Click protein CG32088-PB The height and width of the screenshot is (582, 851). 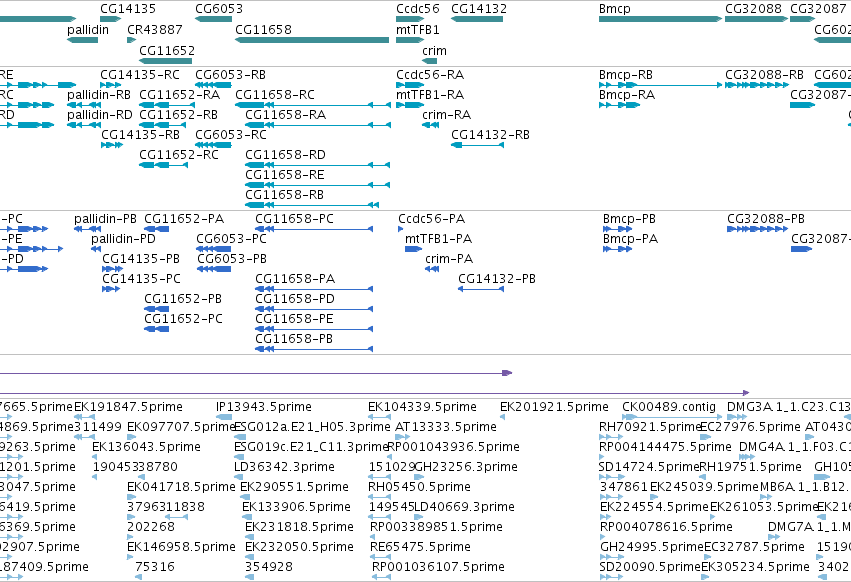766,219
